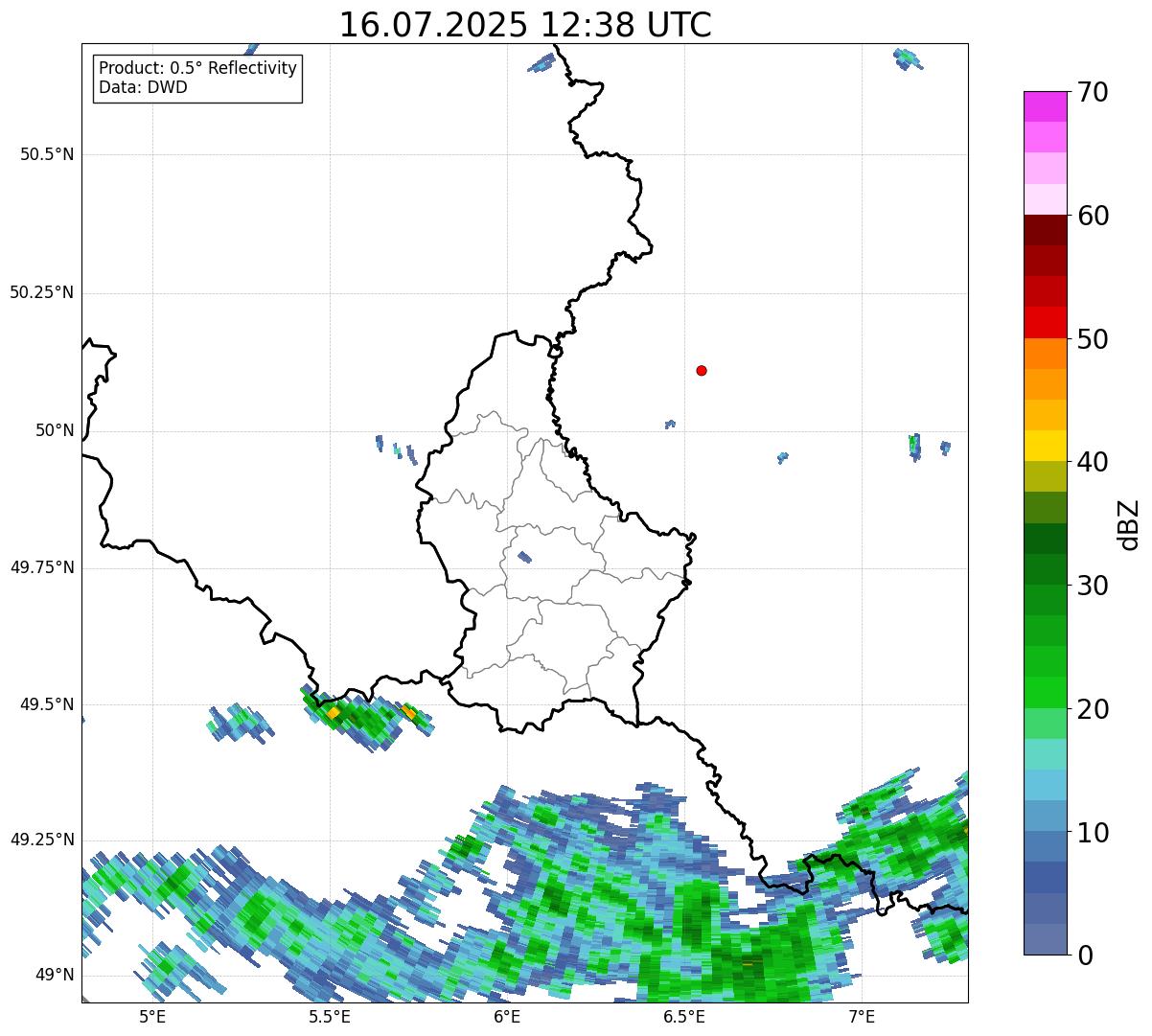The image size is (1152, 1036).
Task: Pick the dark maroon colorbar segment below 60
Action: click(1045, 230)
